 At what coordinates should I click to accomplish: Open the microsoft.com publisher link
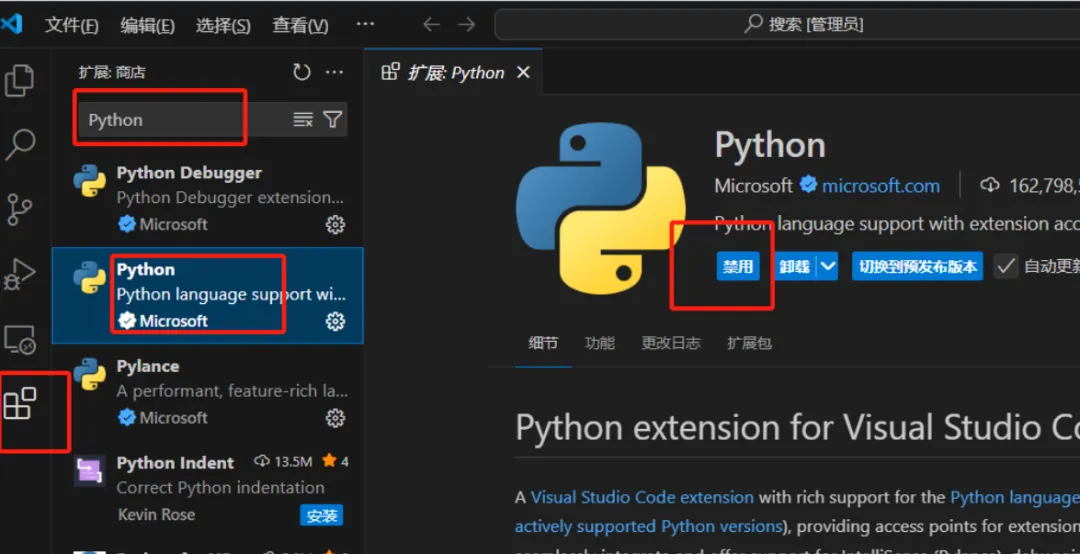(881, 186)
